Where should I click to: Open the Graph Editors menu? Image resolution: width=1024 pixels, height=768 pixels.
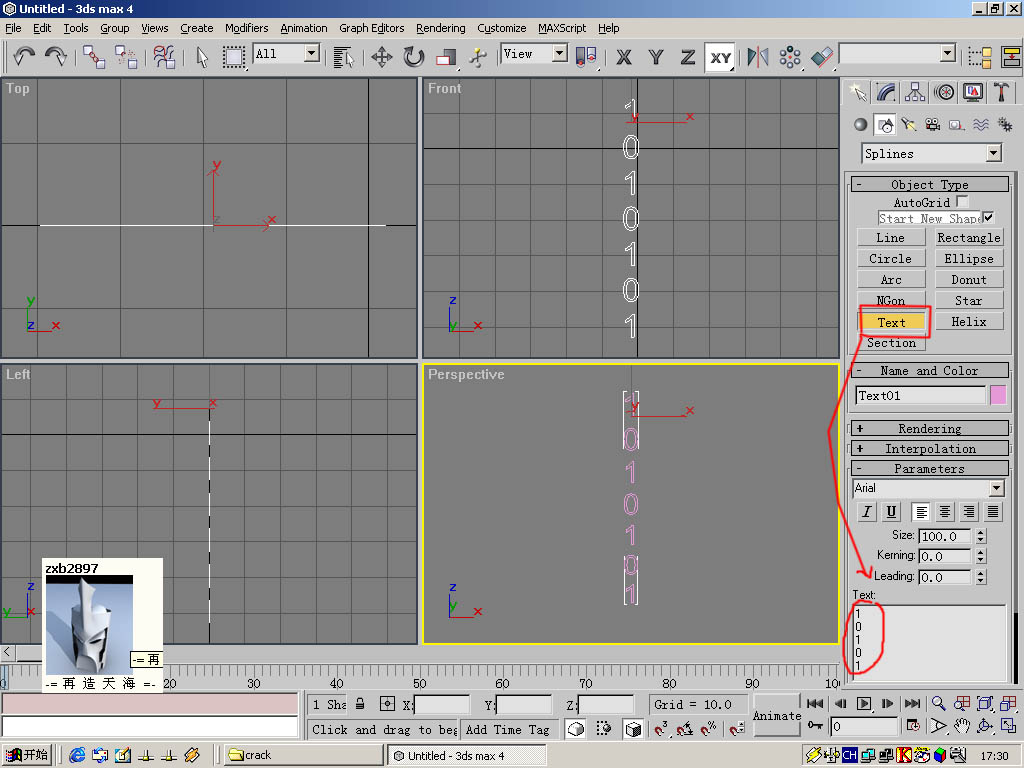point(372,28)
